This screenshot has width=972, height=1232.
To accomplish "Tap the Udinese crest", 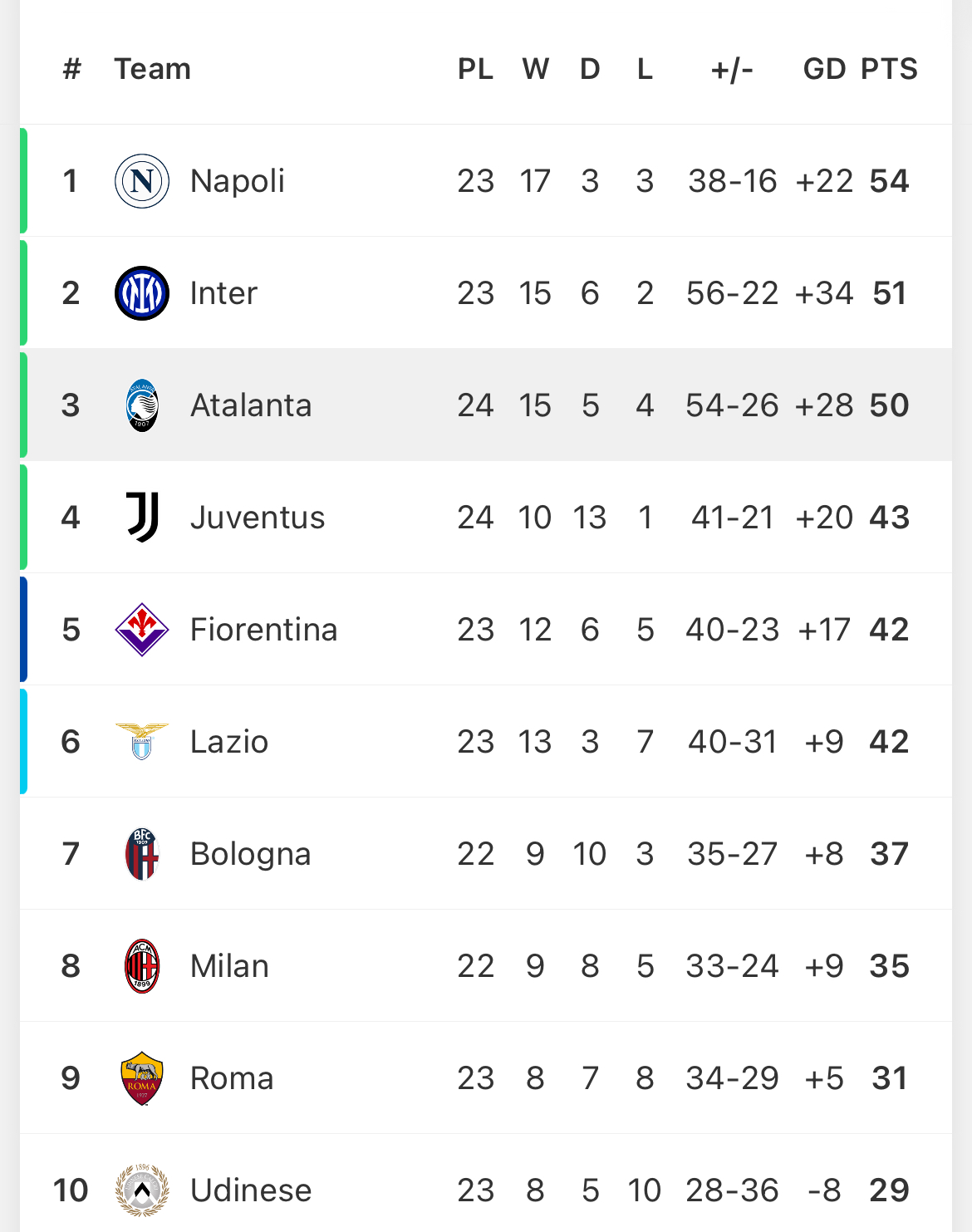I will pos(142,1190).
